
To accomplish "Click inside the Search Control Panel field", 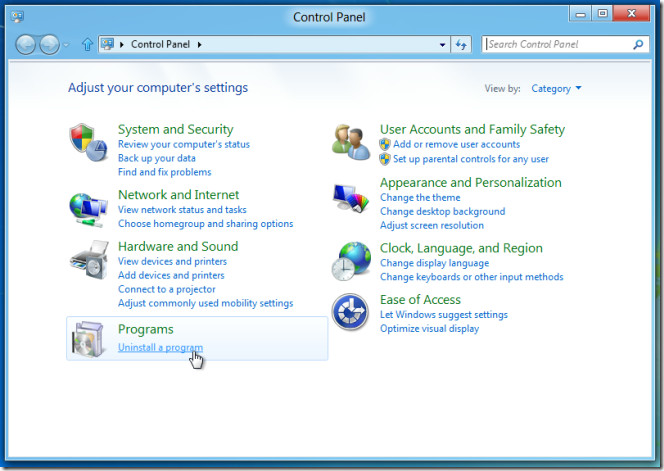I will (x=558, y=44).
